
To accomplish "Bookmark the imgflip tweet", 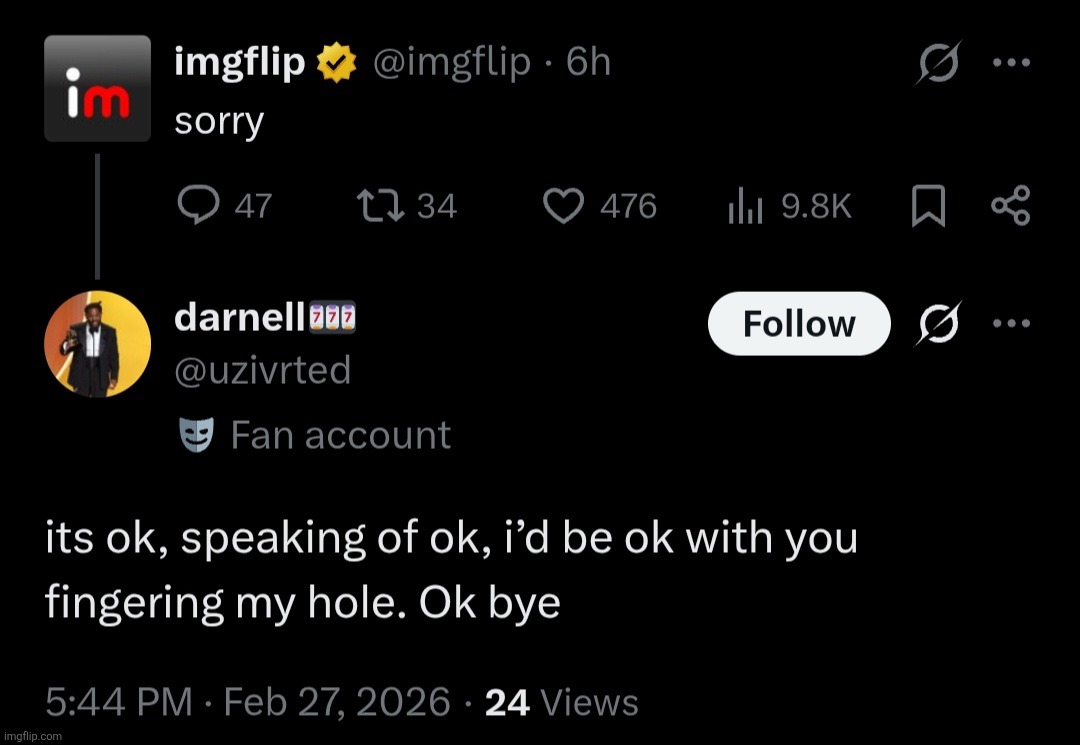I will pyautogui.click(x=928, y=207).
